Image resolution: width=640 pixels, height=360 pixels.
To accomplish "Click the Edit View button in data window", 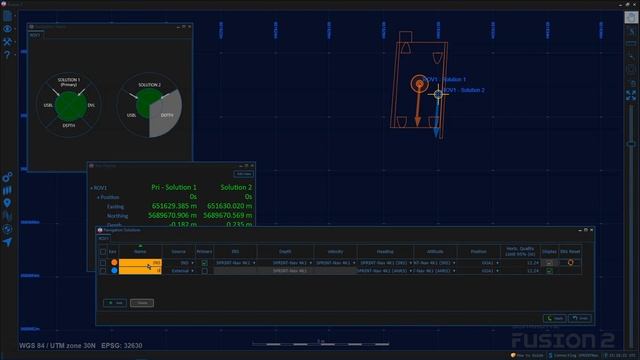I will point(244,174).
